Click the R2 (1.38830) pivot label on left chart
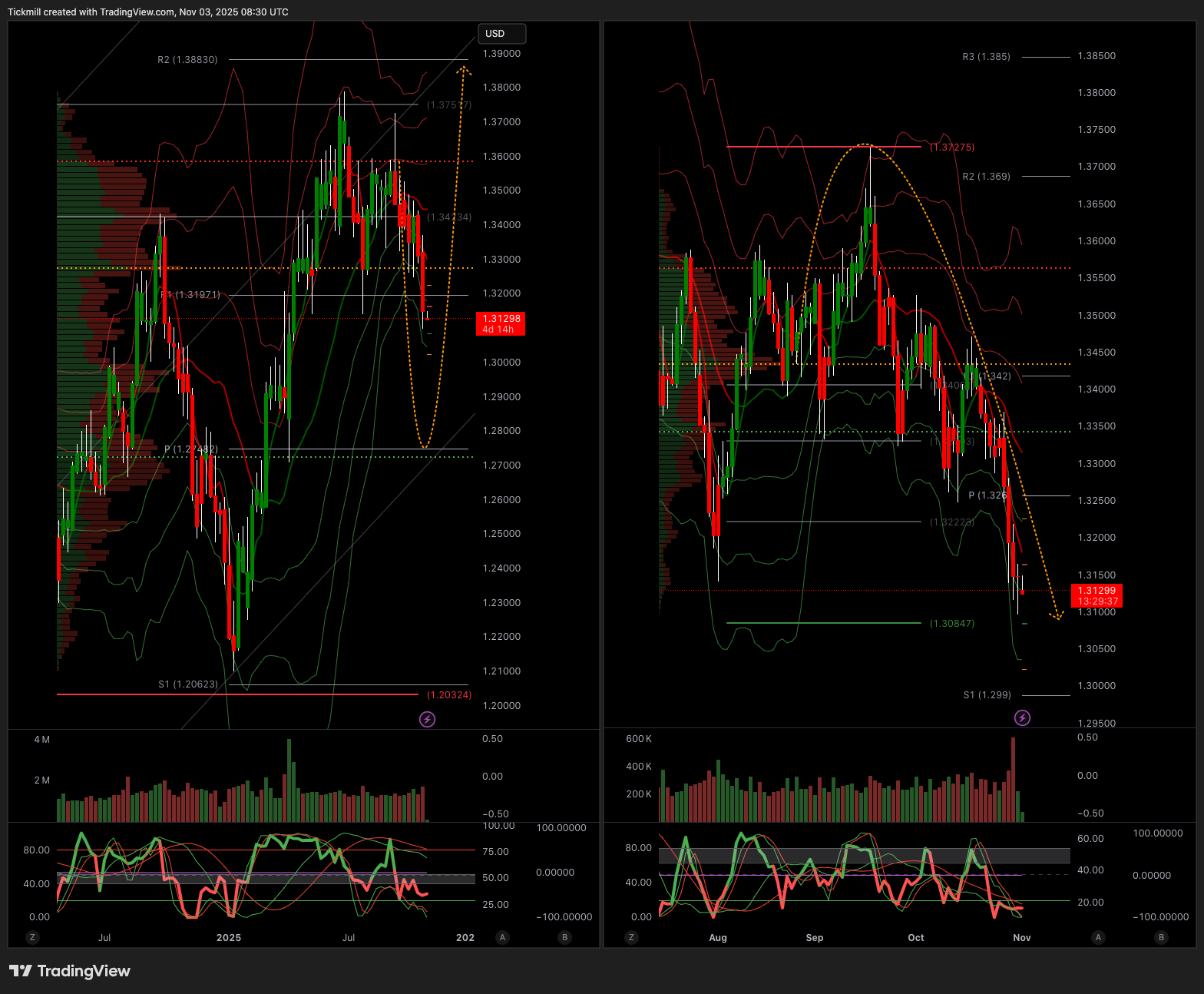1204x994 pixels. tap(187, 60)
